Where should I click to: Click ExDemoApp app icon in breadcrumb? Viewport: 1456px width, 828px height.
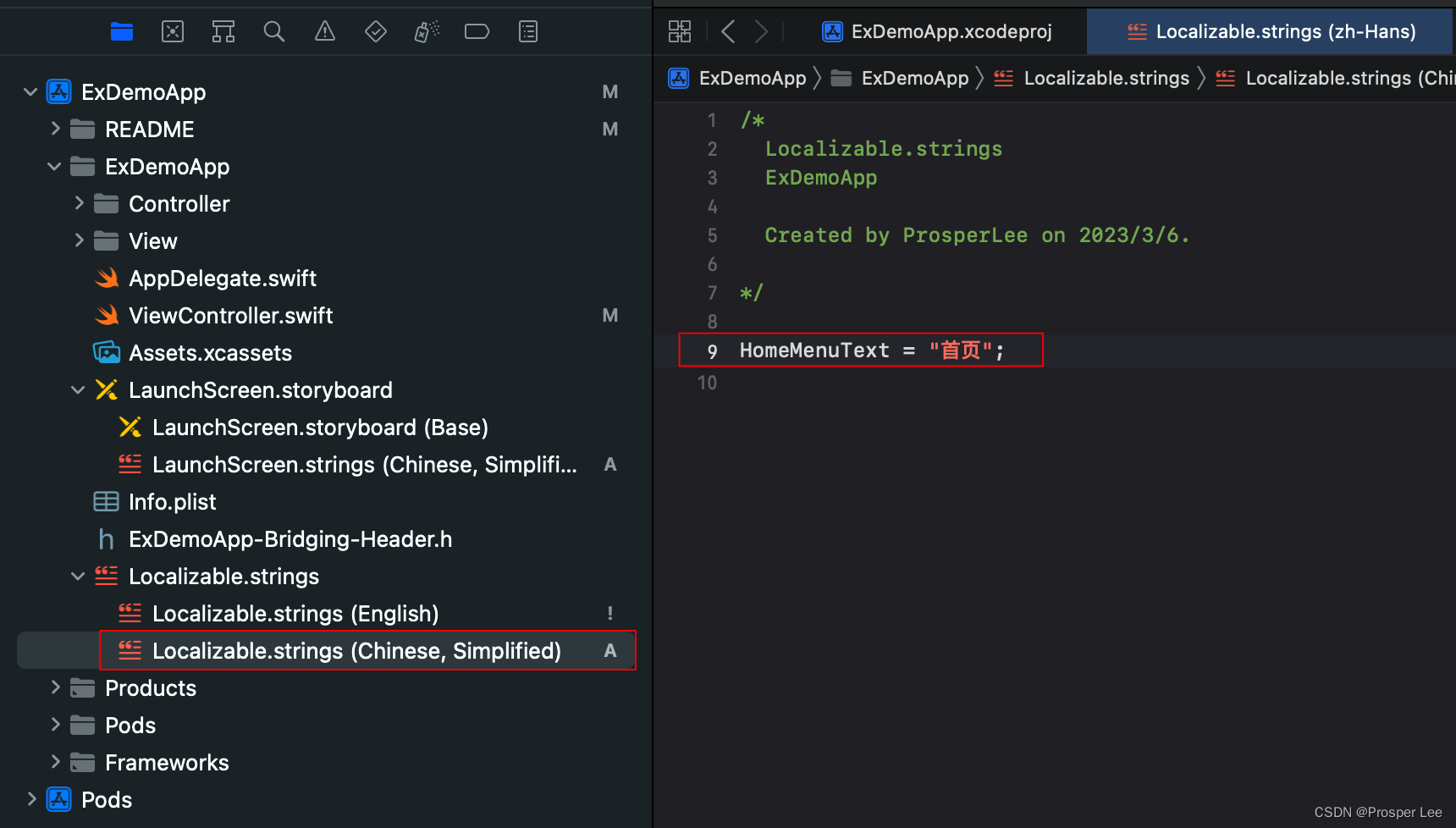[x=679, y=78]
